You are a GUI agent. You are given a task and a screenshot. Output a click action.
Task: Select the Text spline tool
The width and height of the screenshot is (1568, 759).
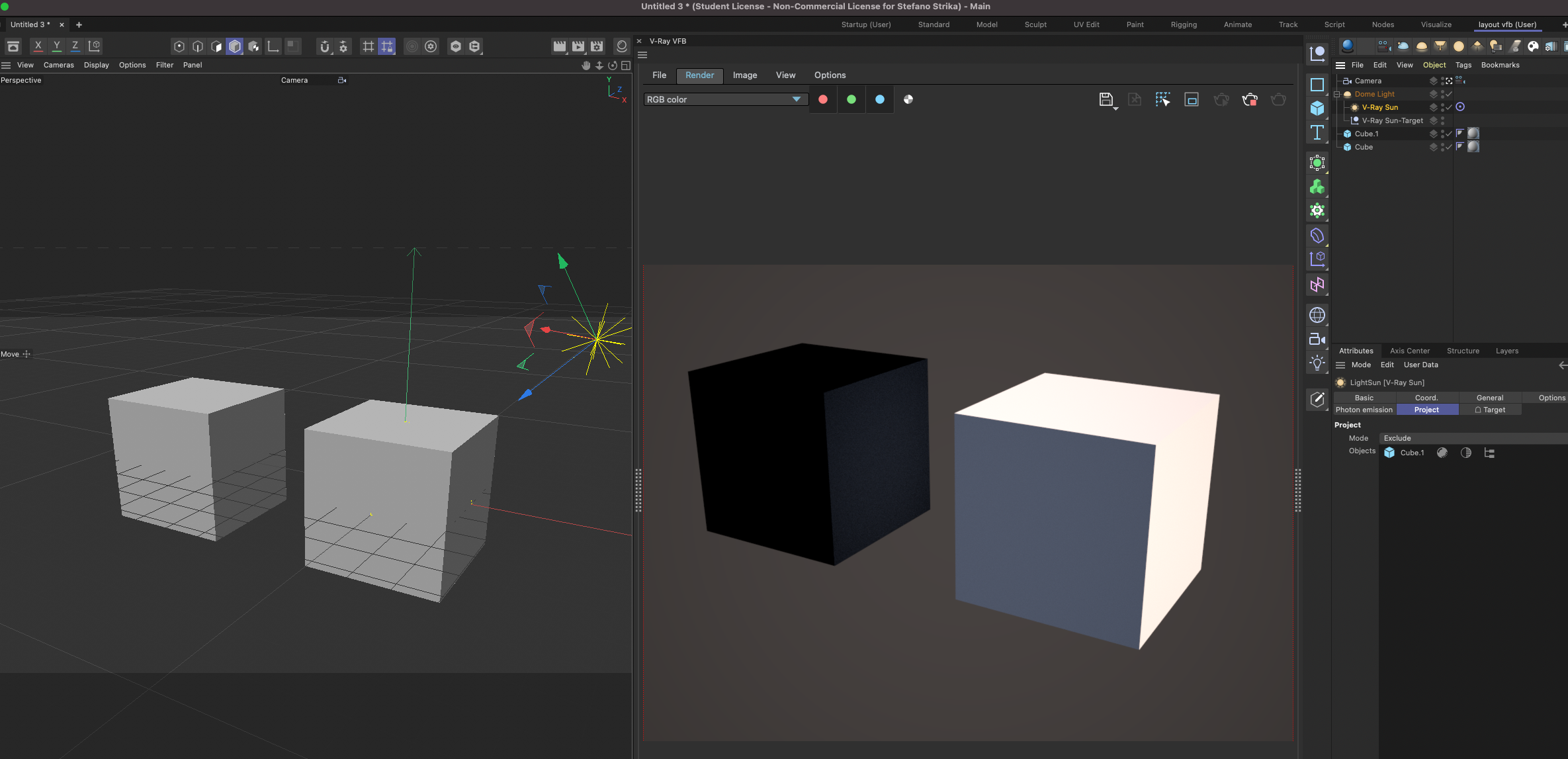pos(1317,133)
